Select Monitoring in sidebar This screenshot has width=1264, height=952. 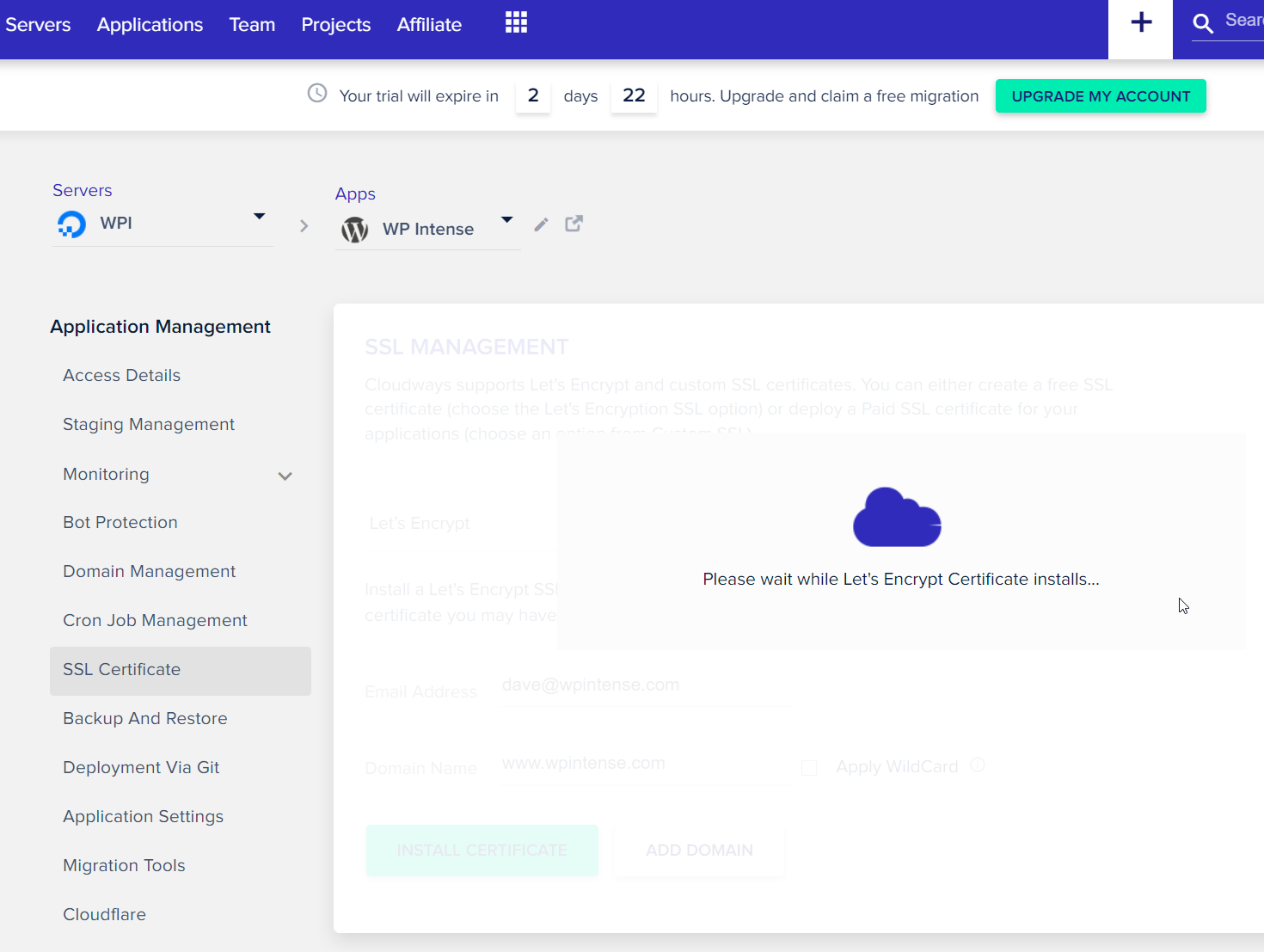106,475
